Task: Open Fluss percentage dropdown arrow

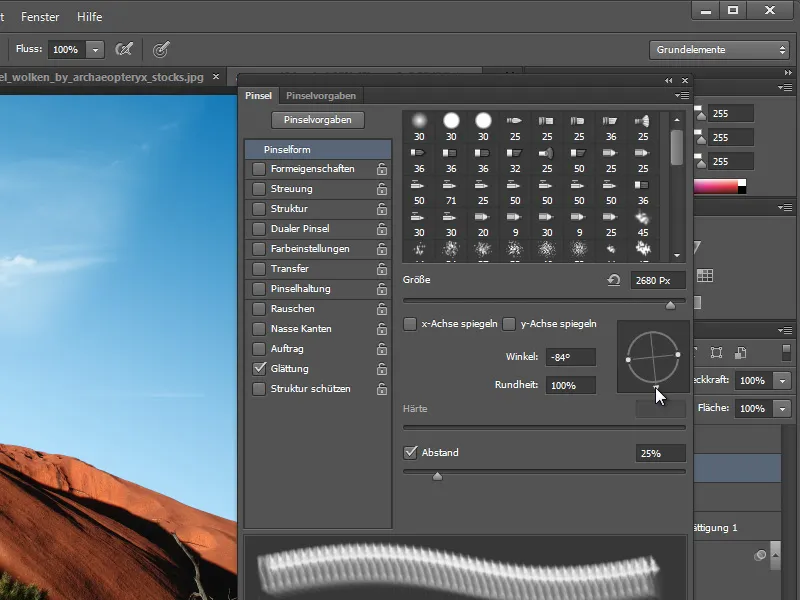Action: coord(95,49)
